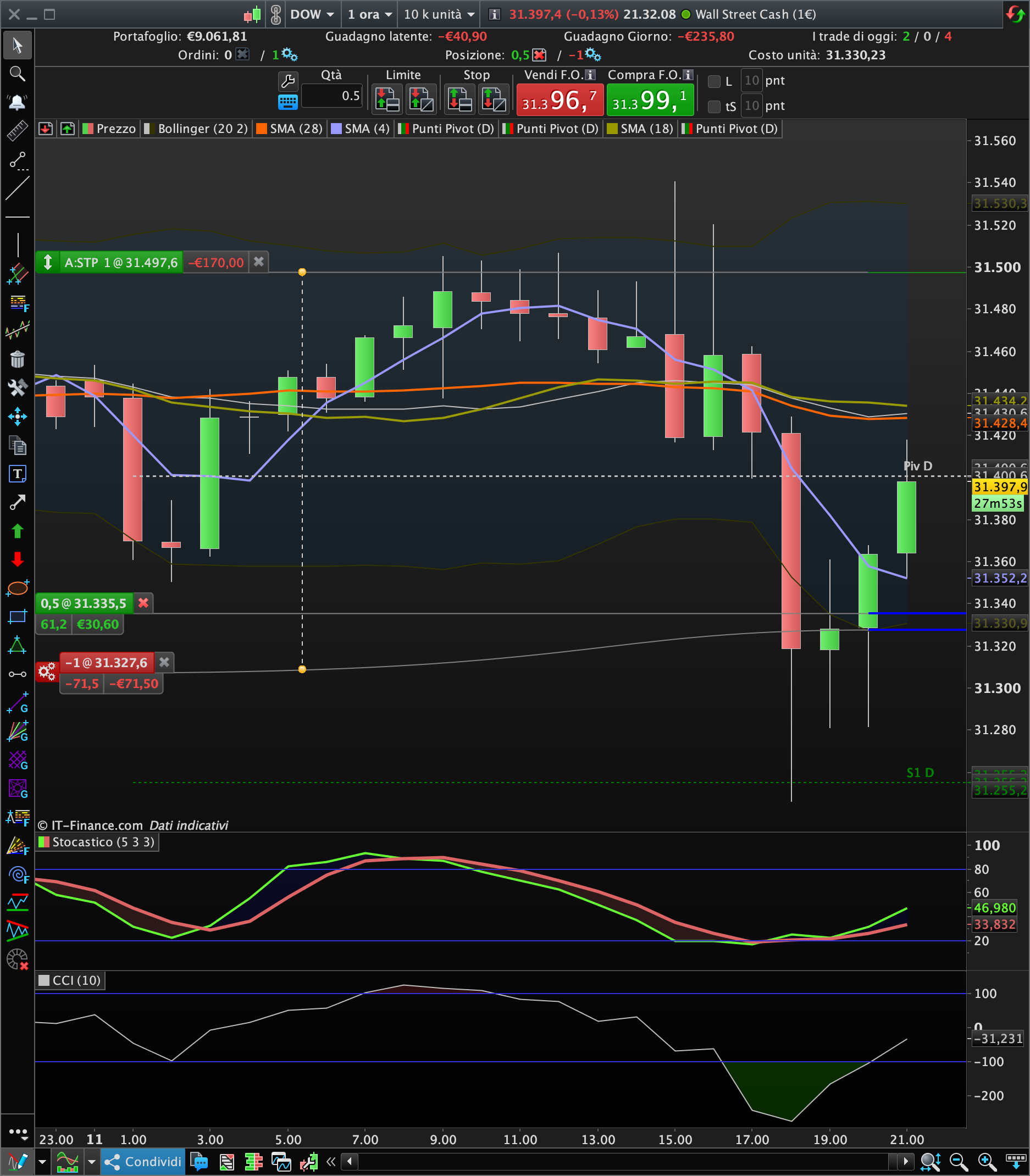Expand the drawing mode dropdown arrow
Screen dimensions: 1030x1176
coord(42,1162)
